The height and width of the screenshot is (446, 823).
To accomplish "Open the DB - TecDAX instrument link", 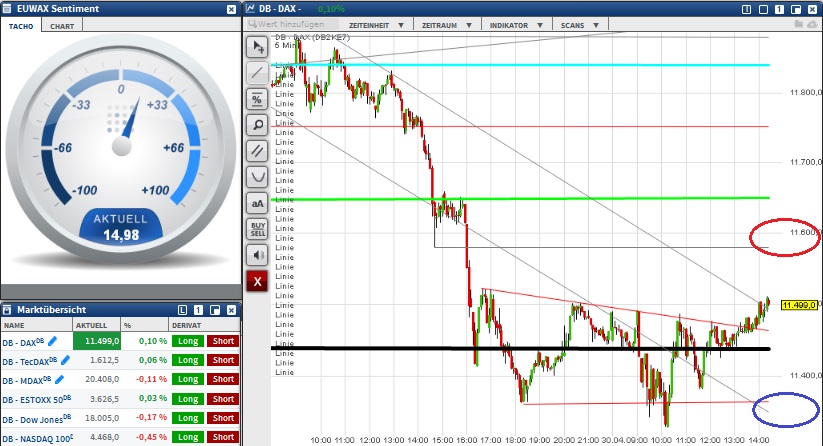I will (x=29, y=361).
